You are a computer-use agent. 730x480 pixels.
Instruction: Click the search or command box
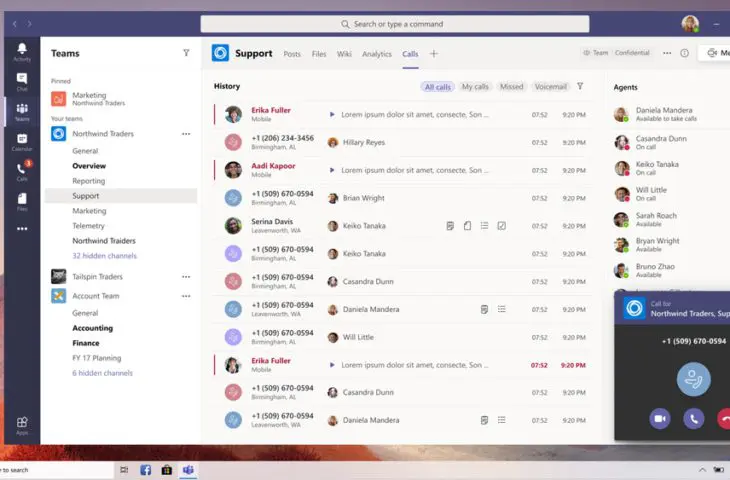pyautogui.click(x=395, y=24)
